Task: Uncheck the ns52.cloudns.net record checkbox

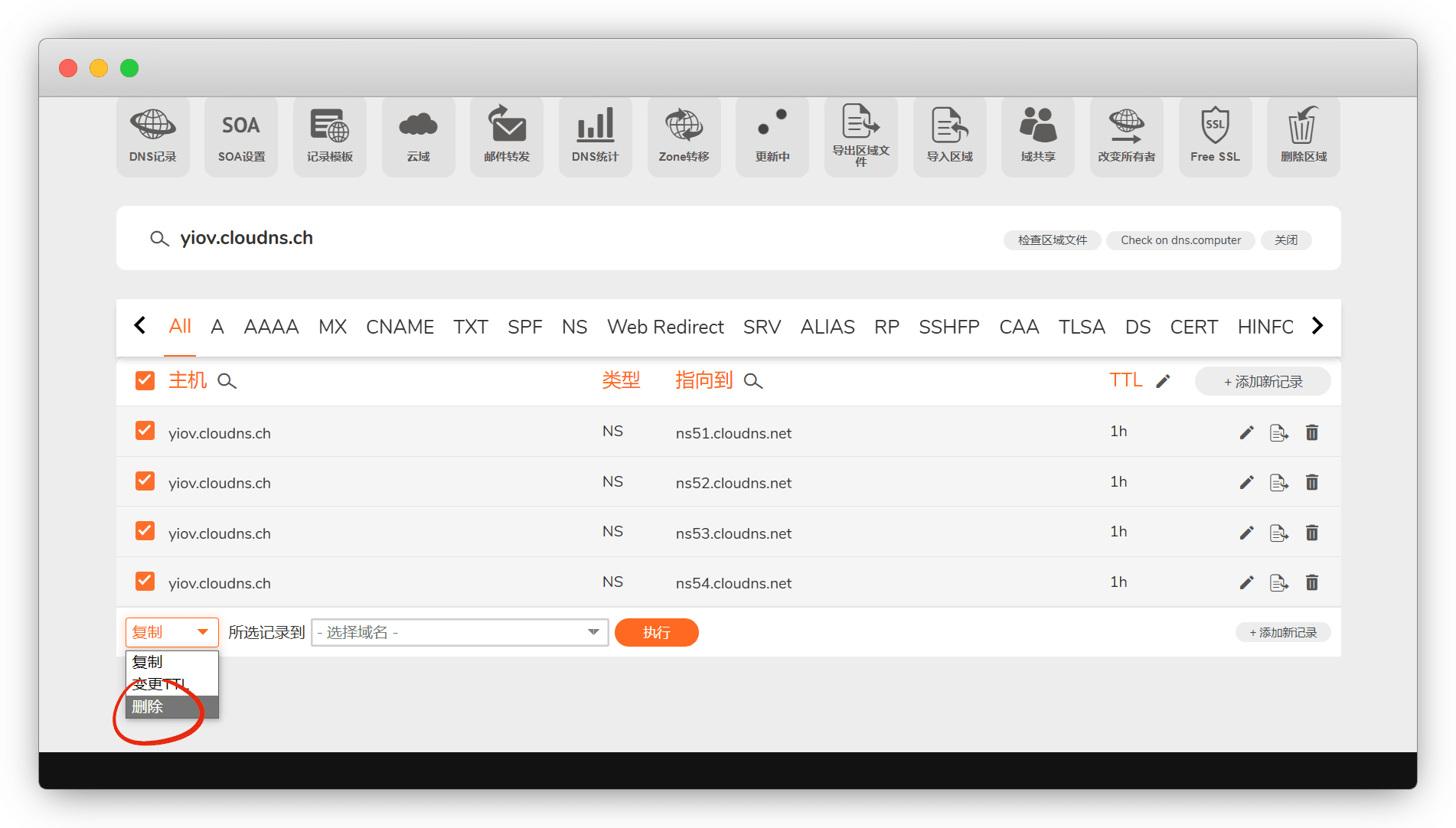Action: (x=145, y=481)
